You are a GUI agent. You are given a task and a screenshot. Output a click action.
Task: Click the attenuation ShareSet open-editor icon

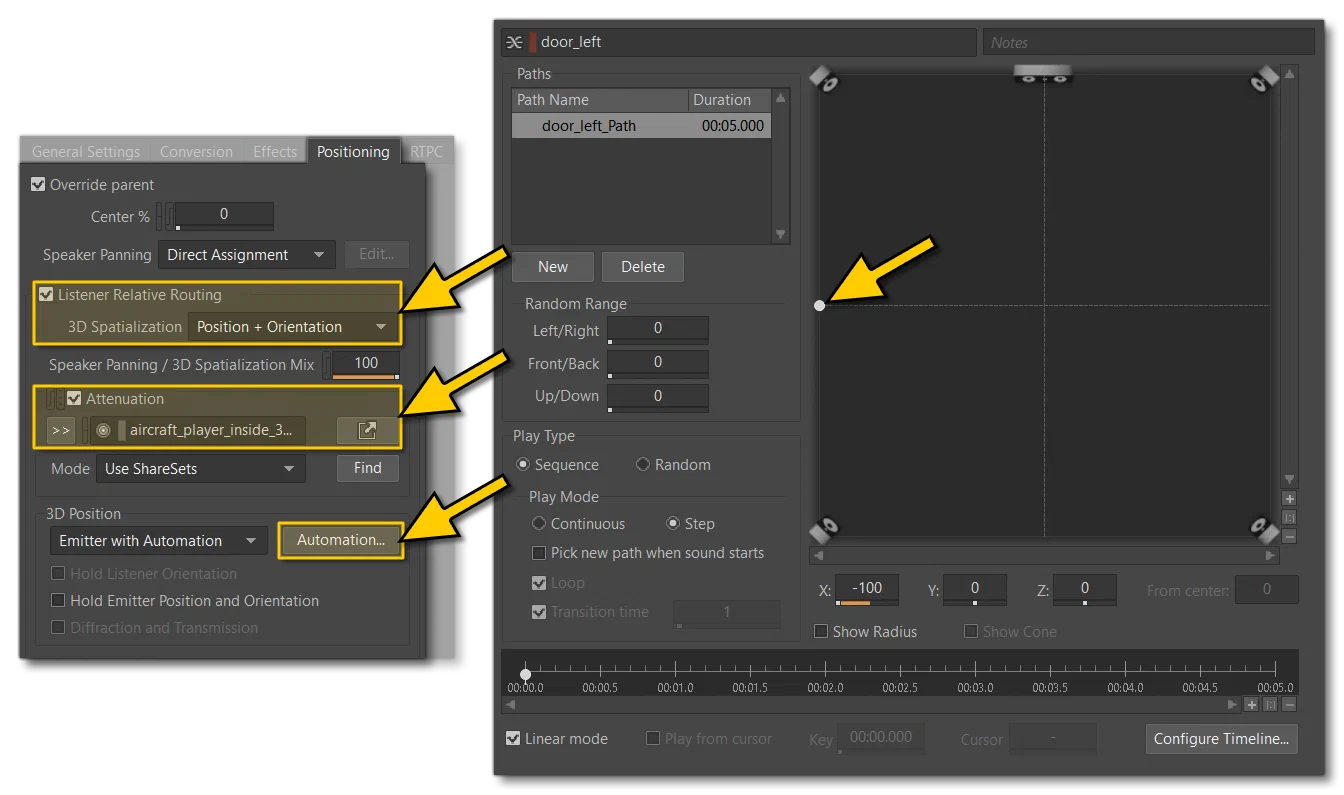367,430
